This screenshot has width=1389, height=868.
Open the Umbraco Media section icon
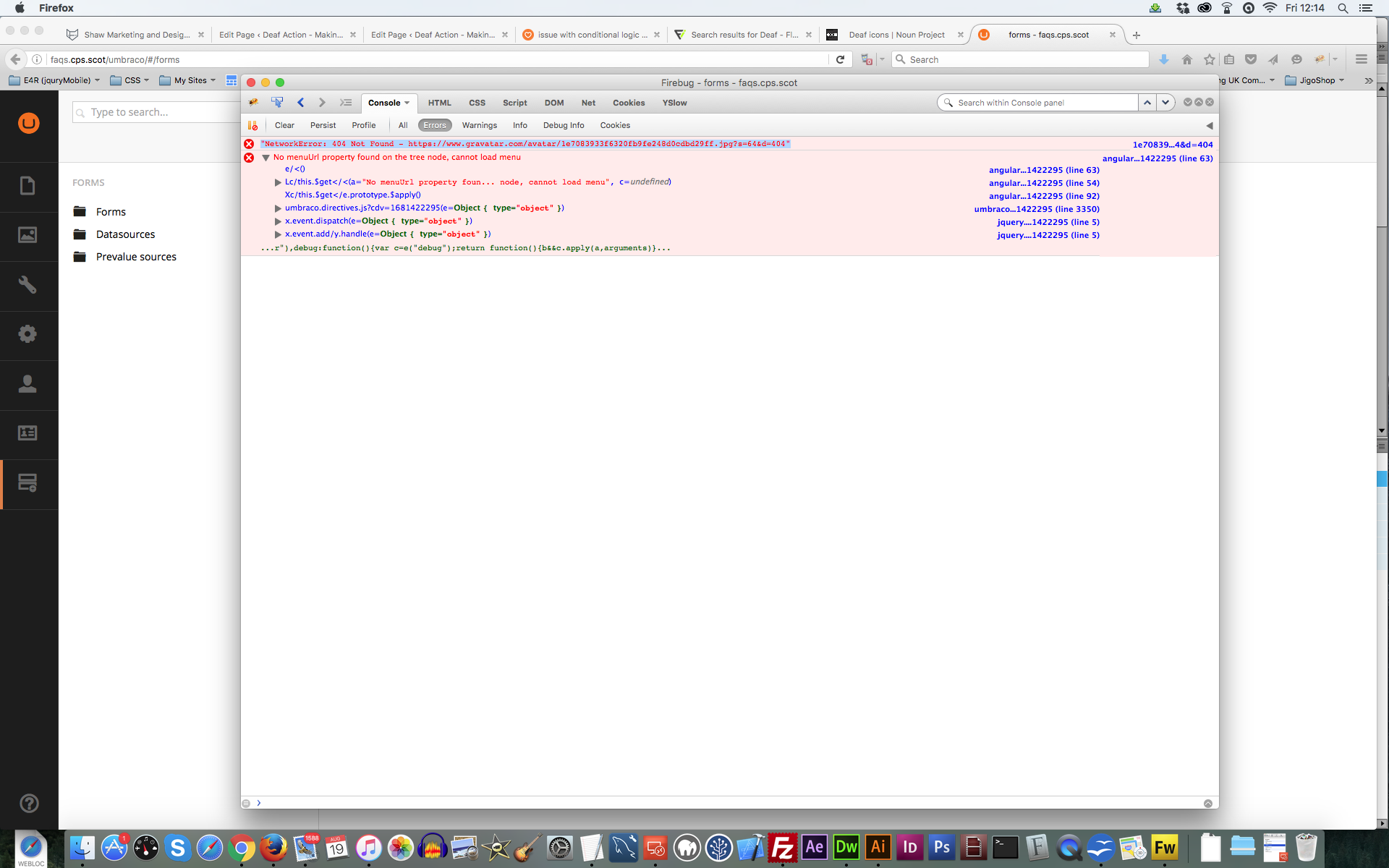27,235
